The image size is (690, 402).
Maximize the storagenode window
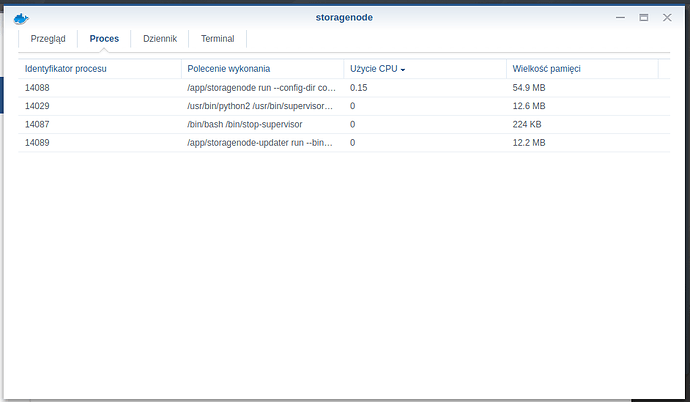643,18
